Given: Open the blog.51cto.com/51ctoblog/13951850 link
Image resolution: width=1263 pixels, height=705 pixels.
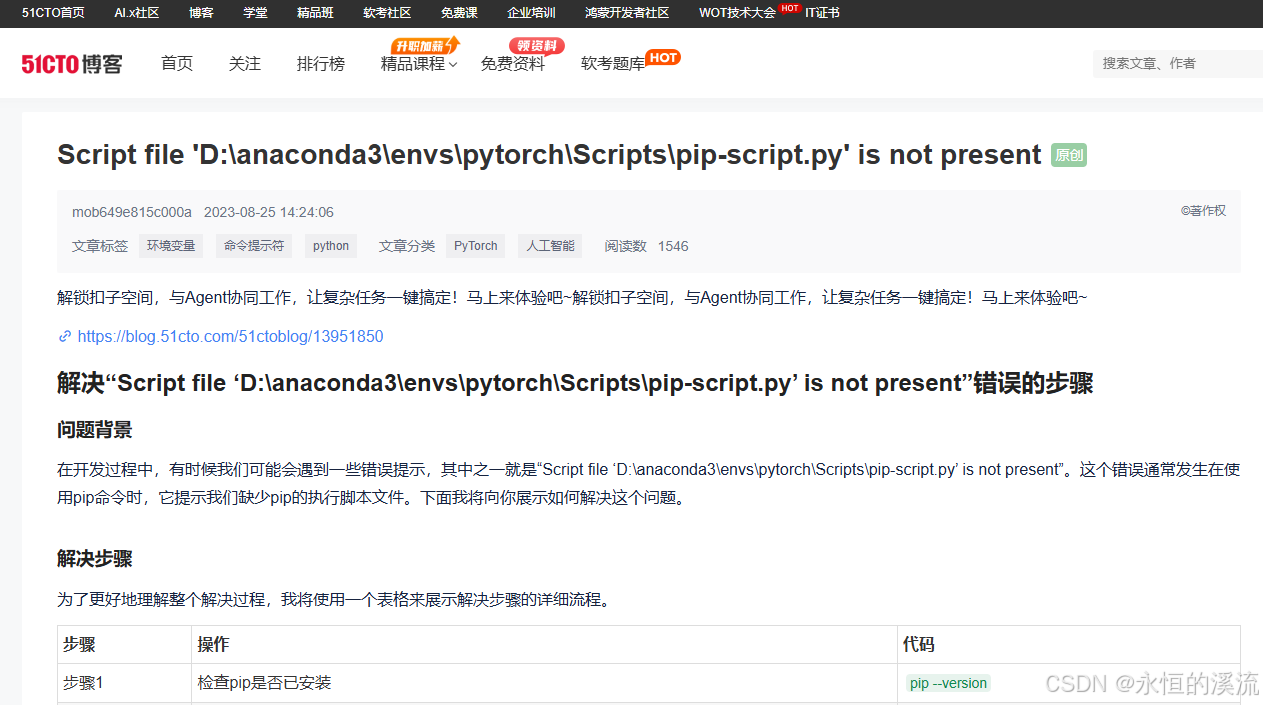Looking at the screenshot, I should (230, 337).
